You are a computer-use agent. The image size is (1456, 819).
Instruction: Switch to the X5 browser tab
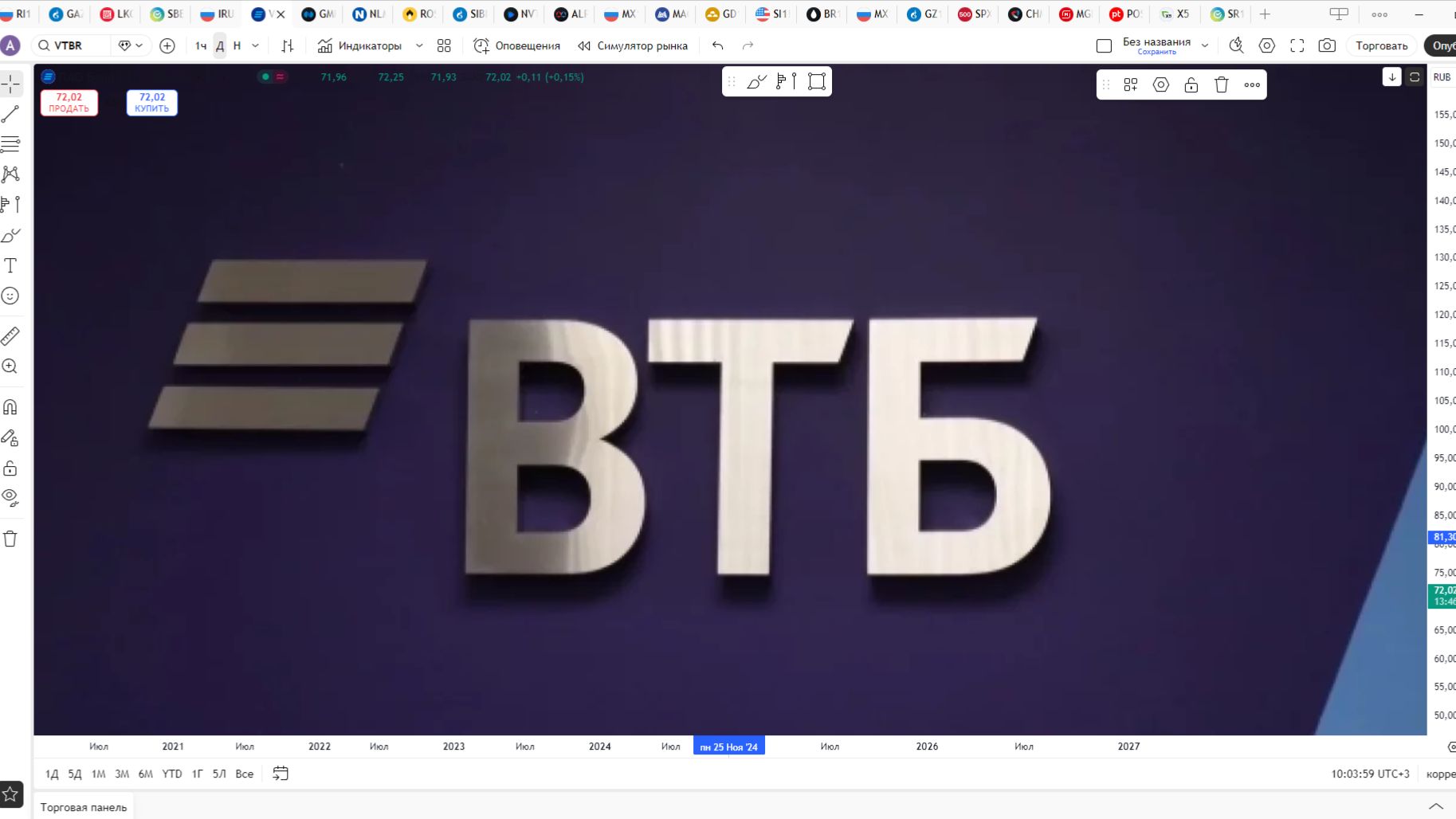[1175, 14]
